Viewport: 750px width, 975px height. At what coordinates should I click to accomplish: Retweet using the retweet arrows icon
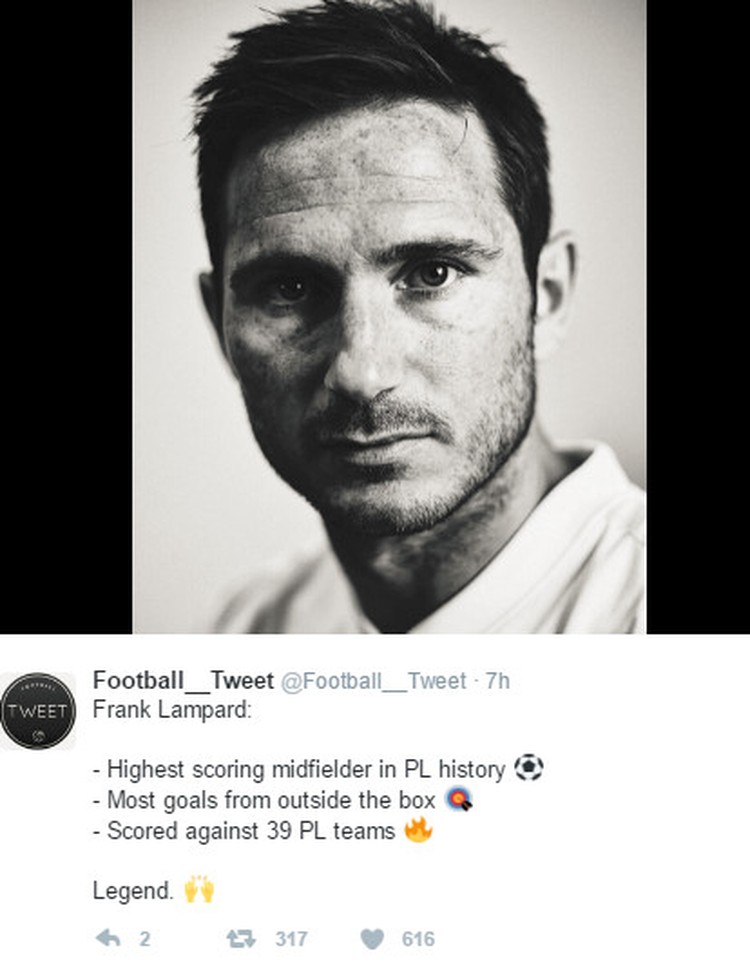241,938
